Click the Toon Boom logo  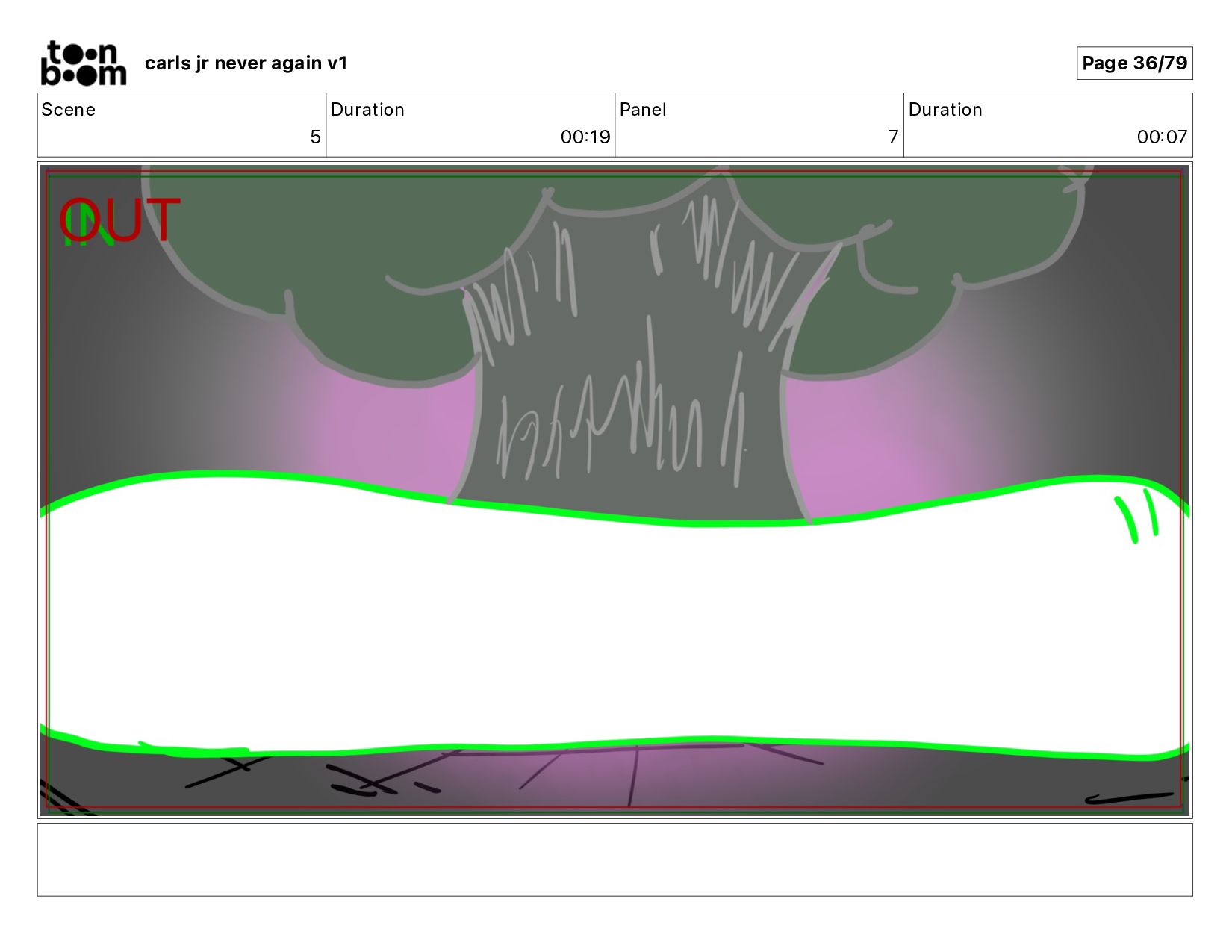(83, 63)
